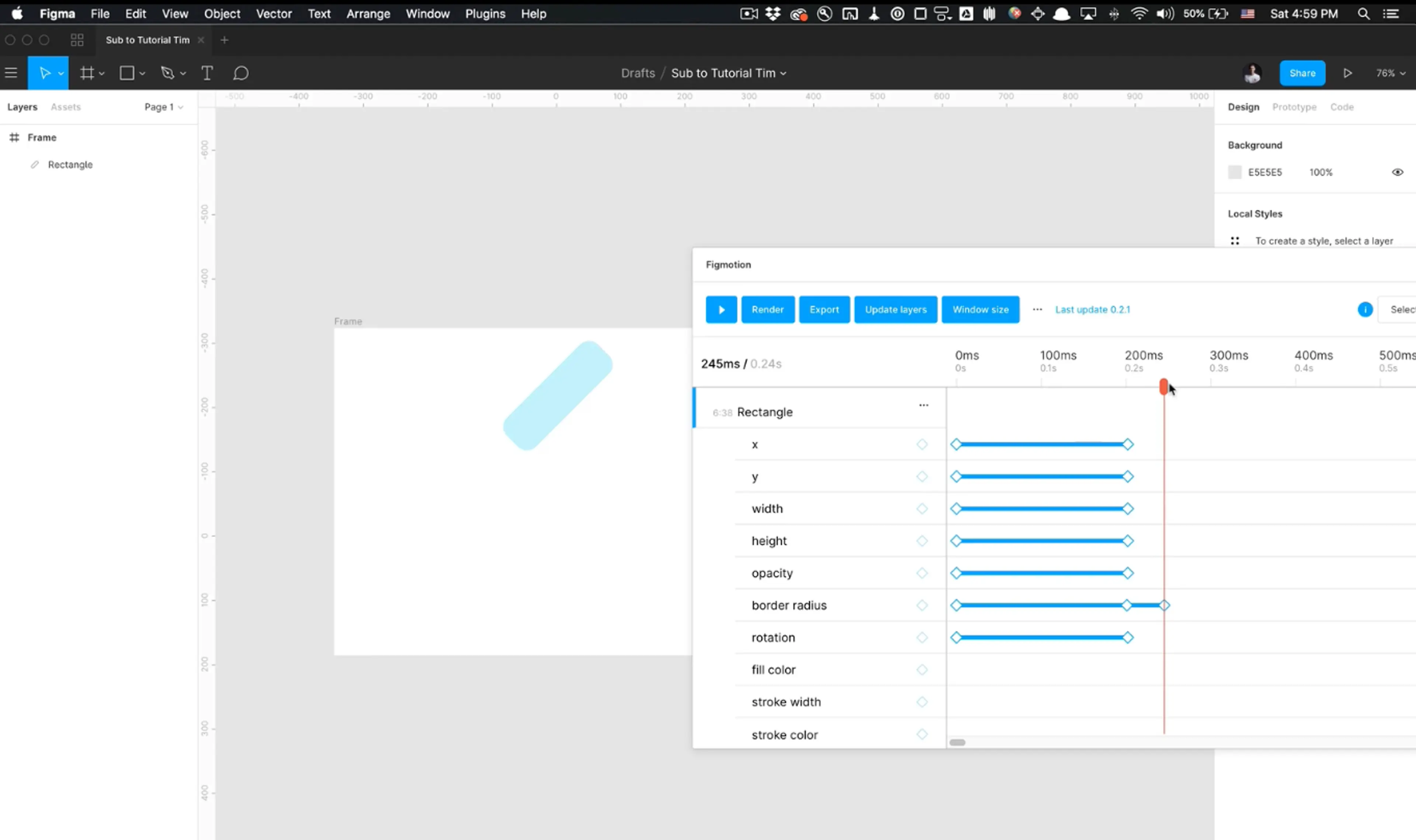
Task: Add keyframe diamond for opacity property
Action: point(922,573)
